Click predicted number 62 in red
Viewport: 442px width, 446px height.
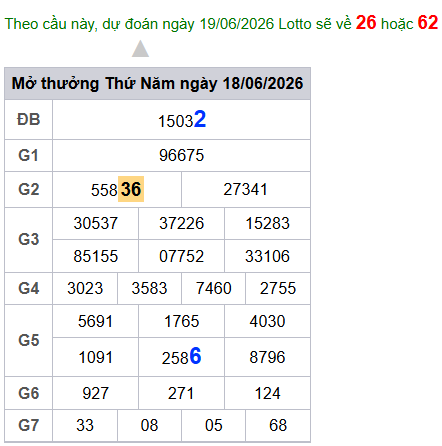[428, 23]
